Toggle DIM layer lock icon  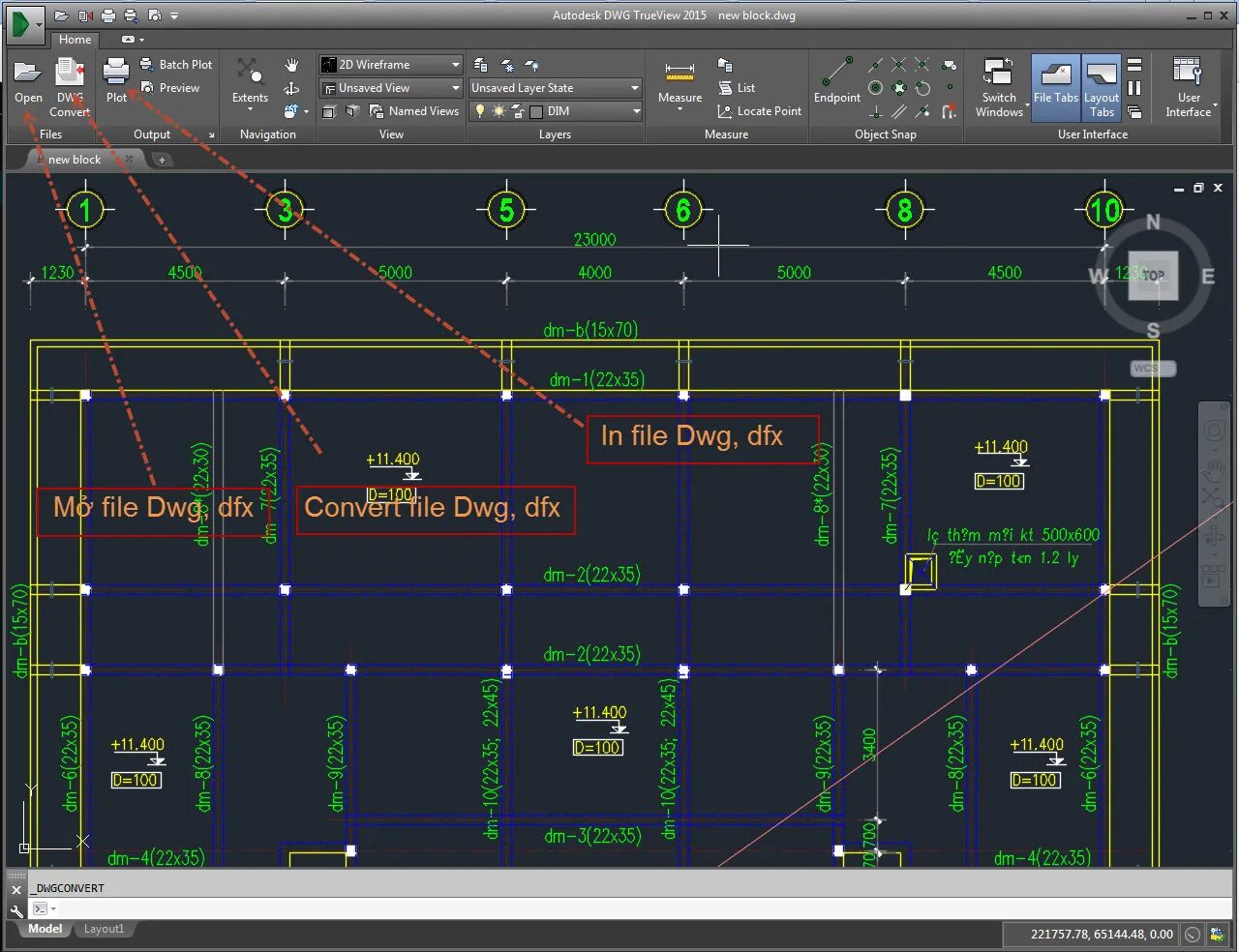coord(518,111)
